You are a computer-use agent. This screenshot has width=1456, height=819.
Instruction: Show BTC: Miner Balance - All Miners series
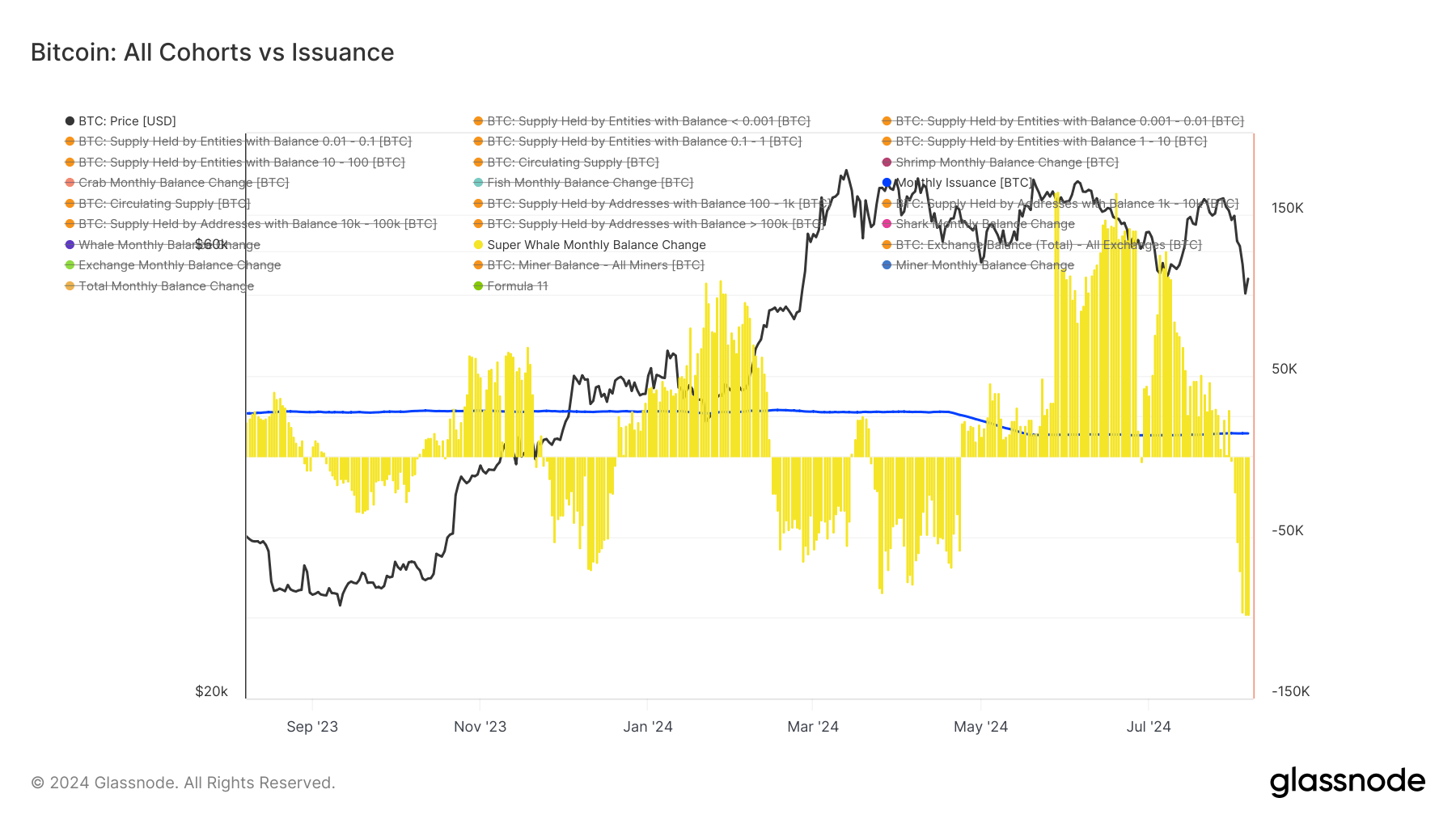[589, 265]
